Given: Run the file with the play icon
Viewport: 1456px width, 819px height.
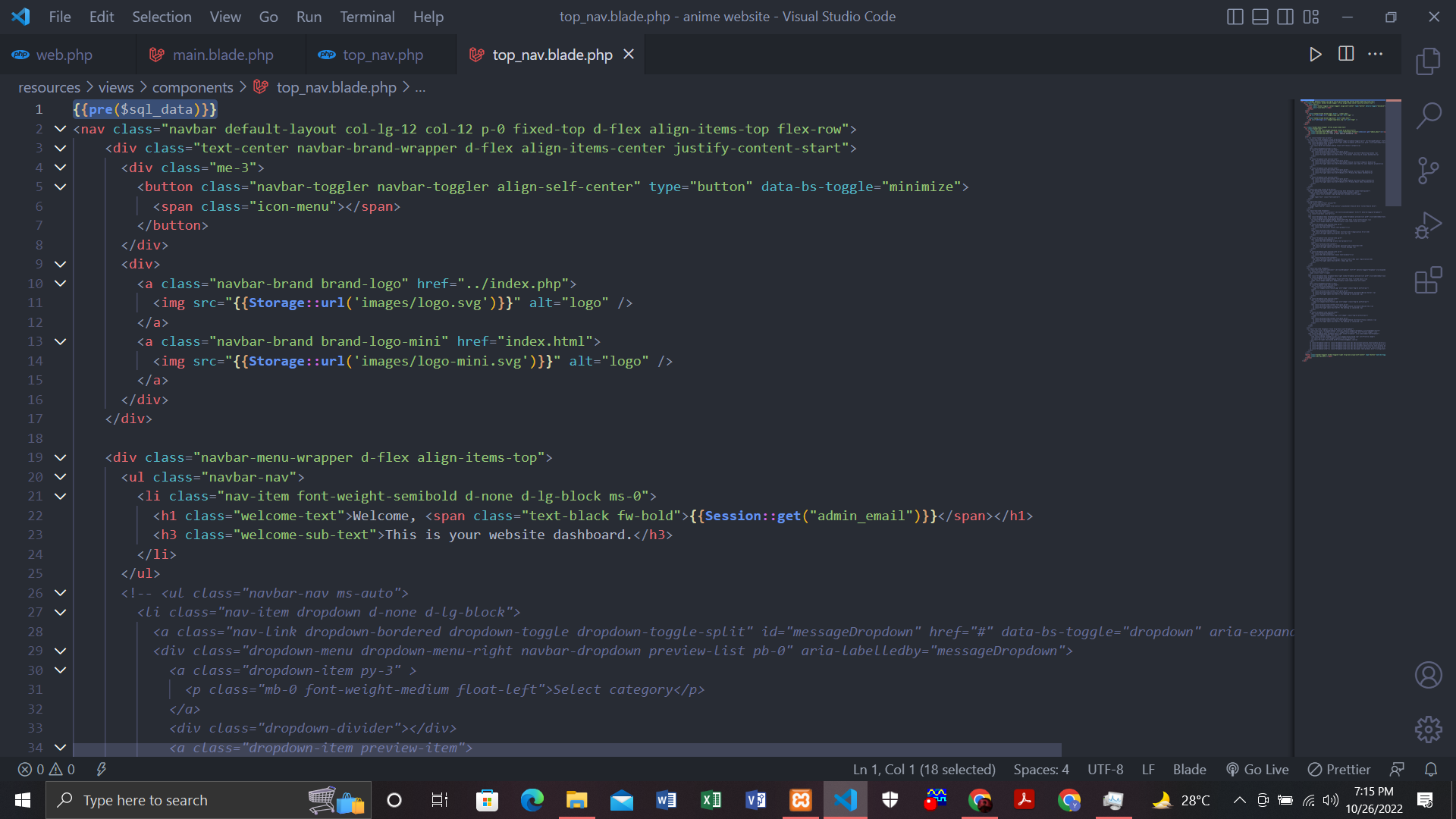Looking at the screenshot, I should [1316, 54].
